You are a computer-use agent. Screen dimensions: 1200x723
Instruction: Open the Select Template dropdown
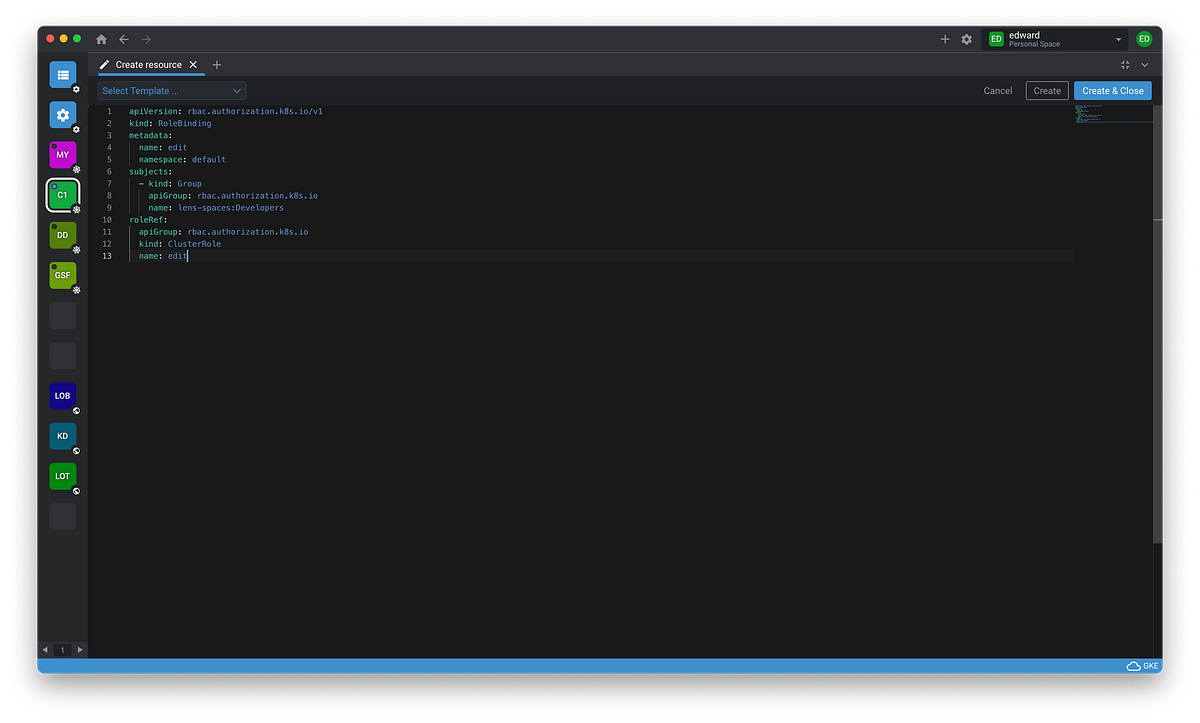170,90
